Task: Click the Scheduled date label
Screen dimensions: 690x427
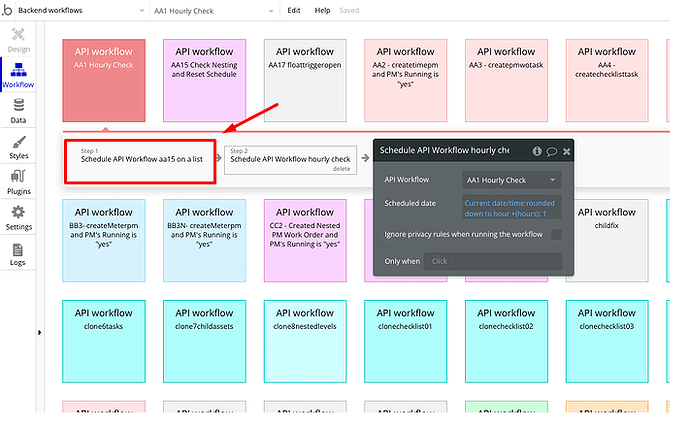Action: [410, 203]
